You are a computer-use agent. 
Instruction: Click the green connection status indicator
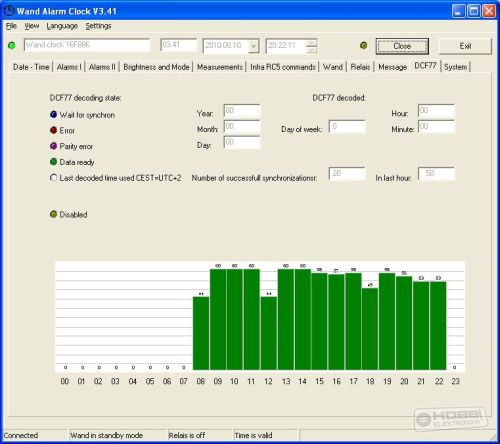click(11, 45)
